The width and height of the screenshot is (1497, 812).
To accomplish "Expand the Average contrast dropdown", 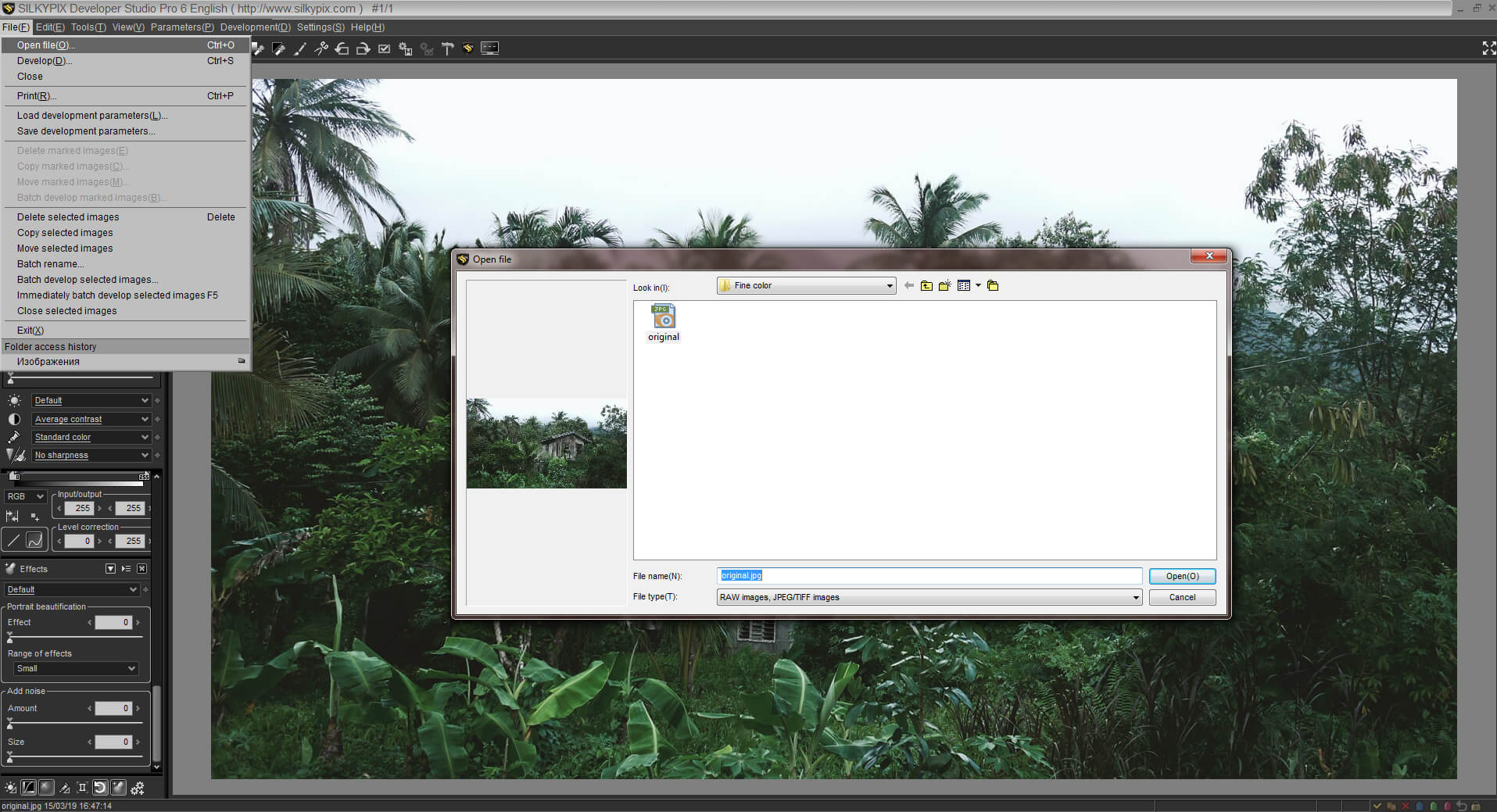I will (145, 420).
